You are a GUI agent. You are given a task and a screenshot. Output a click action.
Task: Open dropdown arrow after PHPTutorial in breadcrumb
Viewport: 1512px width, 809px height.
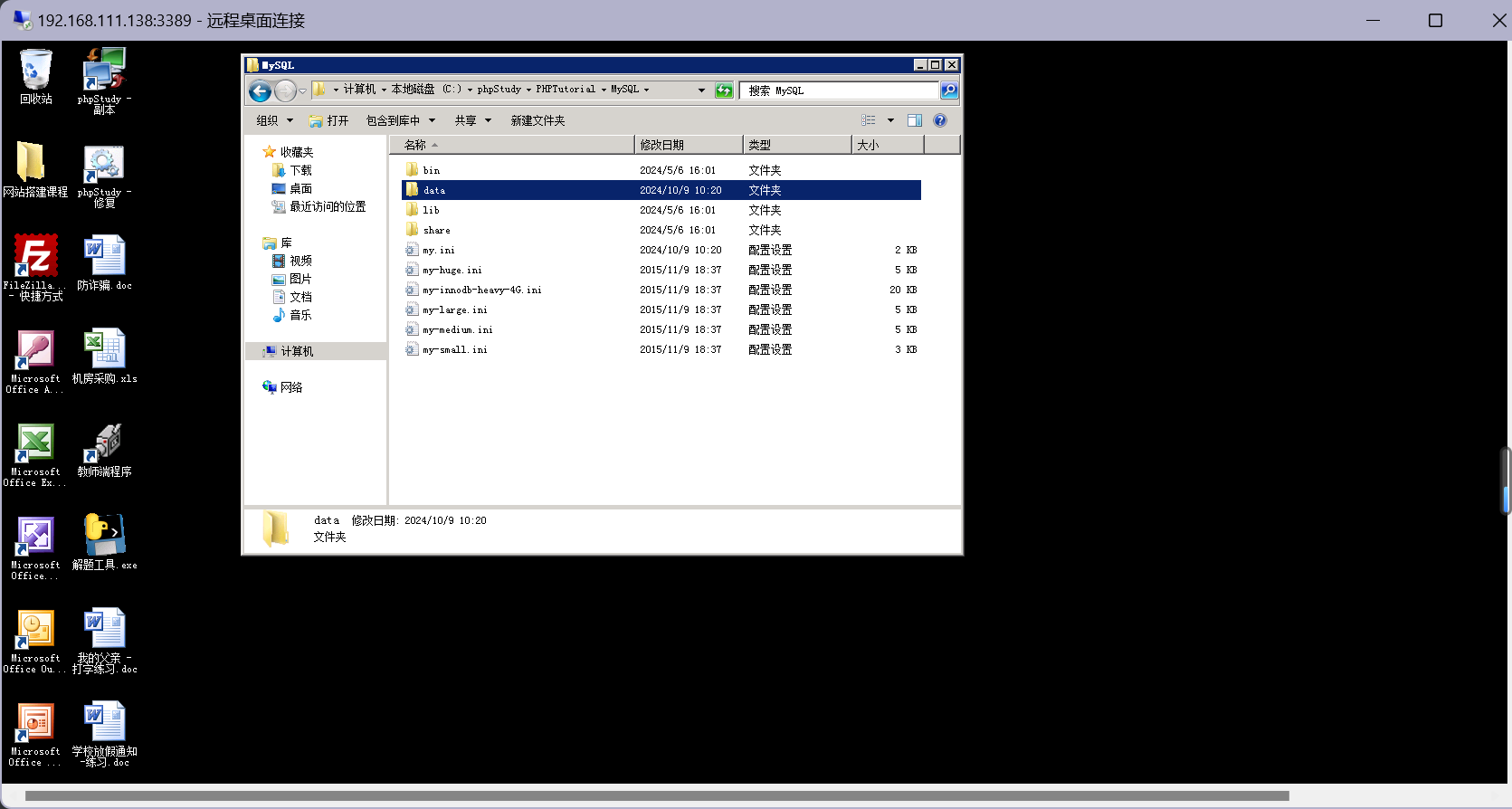tap(604, 90)
